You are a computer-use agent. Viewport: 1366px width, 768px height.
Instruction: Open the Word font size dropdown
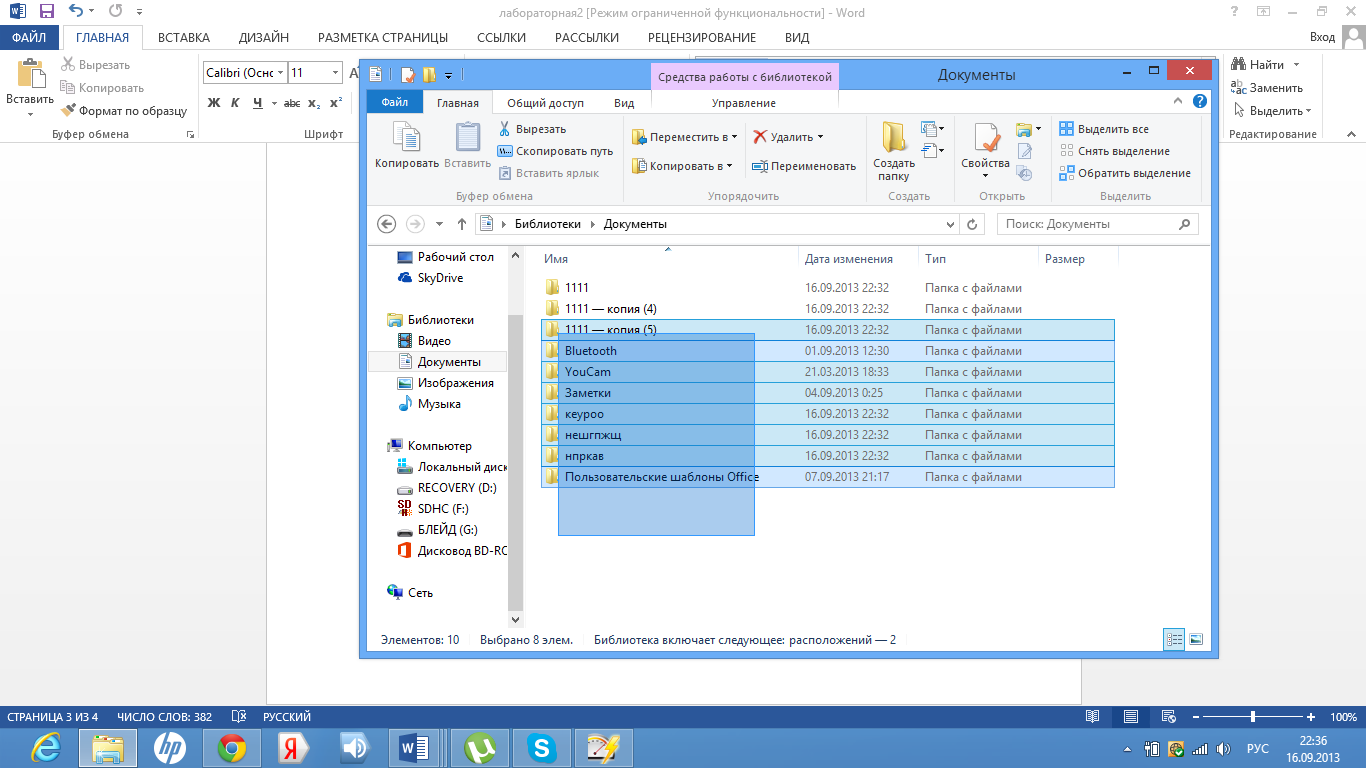[x=336, y=73]
